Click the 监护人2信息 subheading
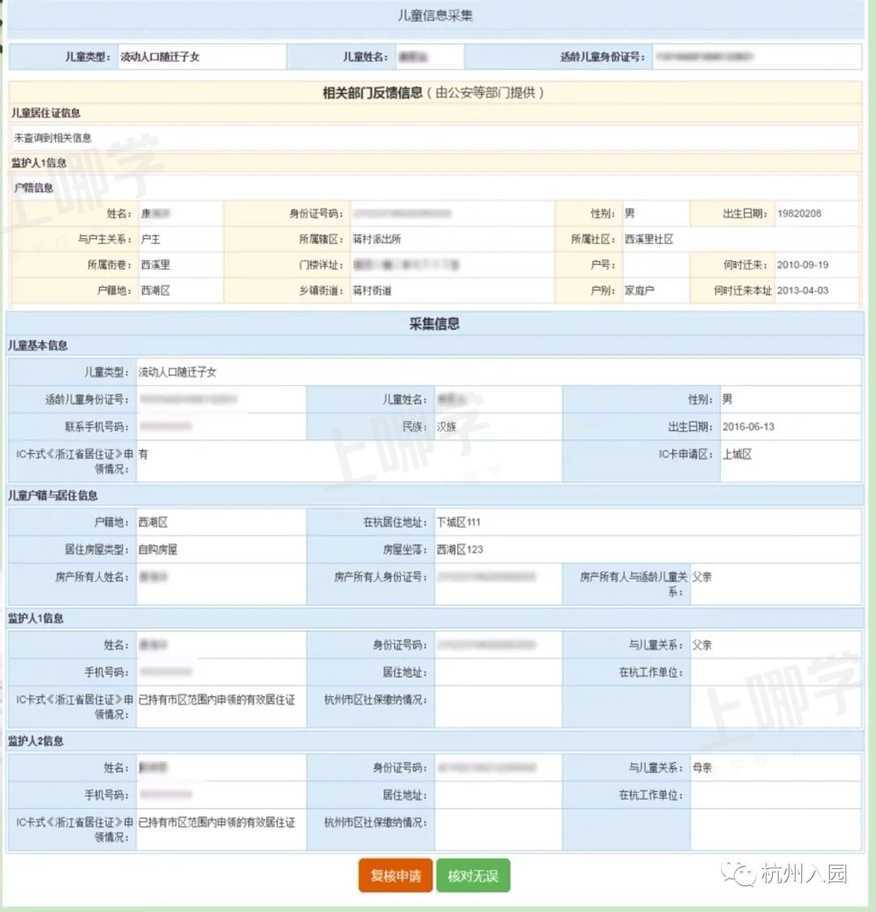876x912 pixels. pos(36,741)
